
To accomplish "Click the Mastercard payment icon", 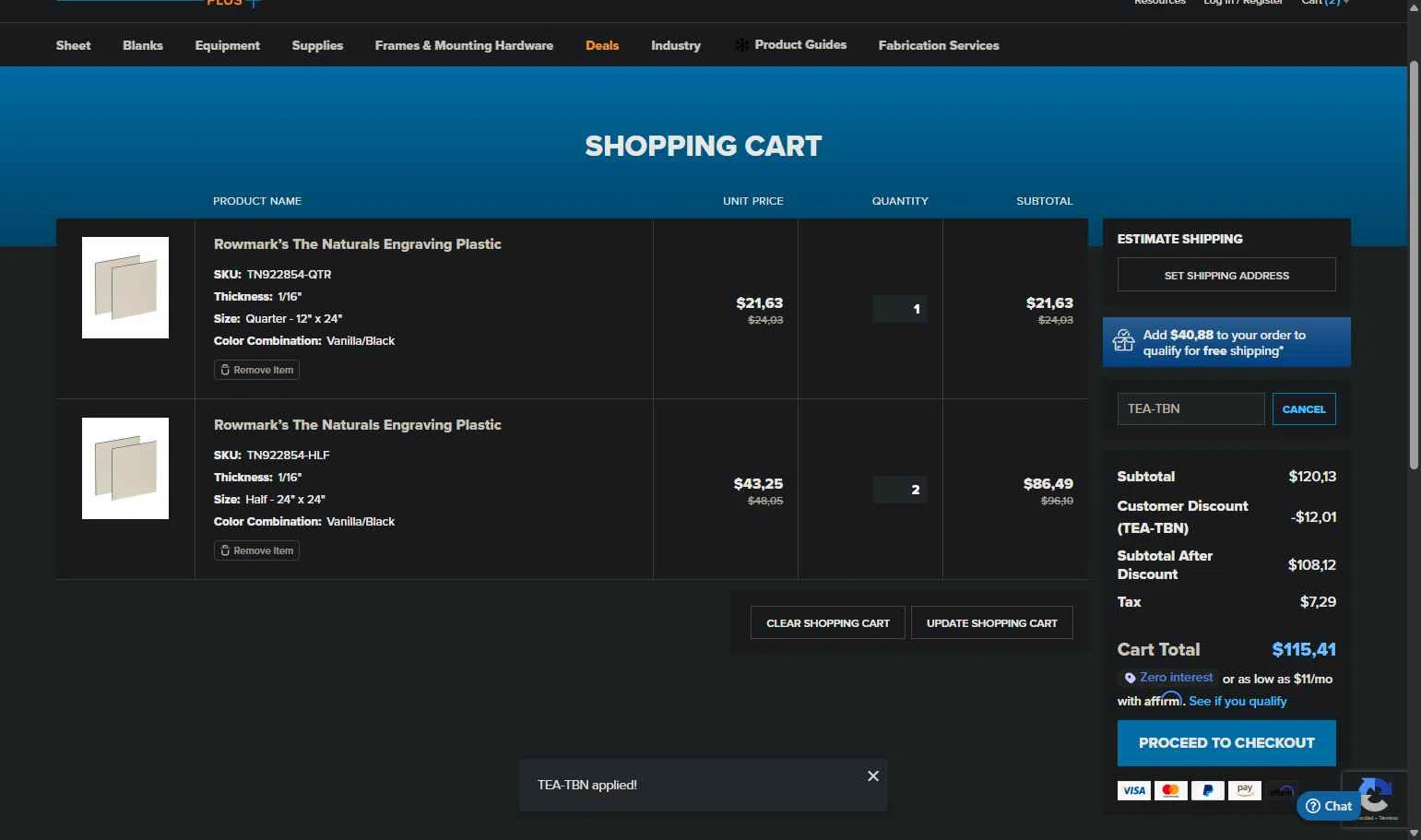I will click(1170, 790).
